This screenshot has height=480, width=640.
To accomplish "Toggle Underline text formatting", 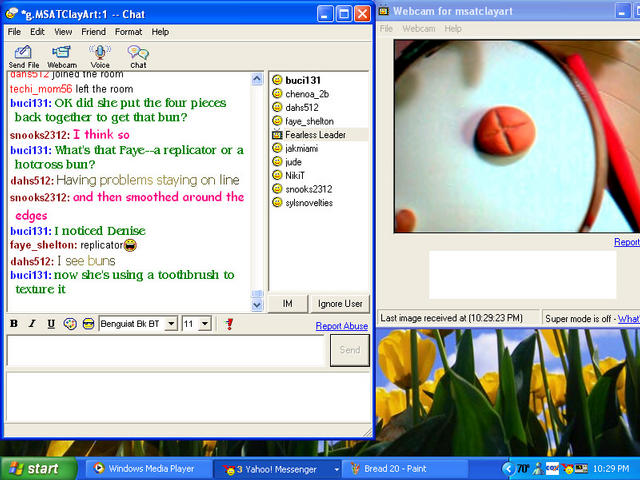I will click(51, 324).
